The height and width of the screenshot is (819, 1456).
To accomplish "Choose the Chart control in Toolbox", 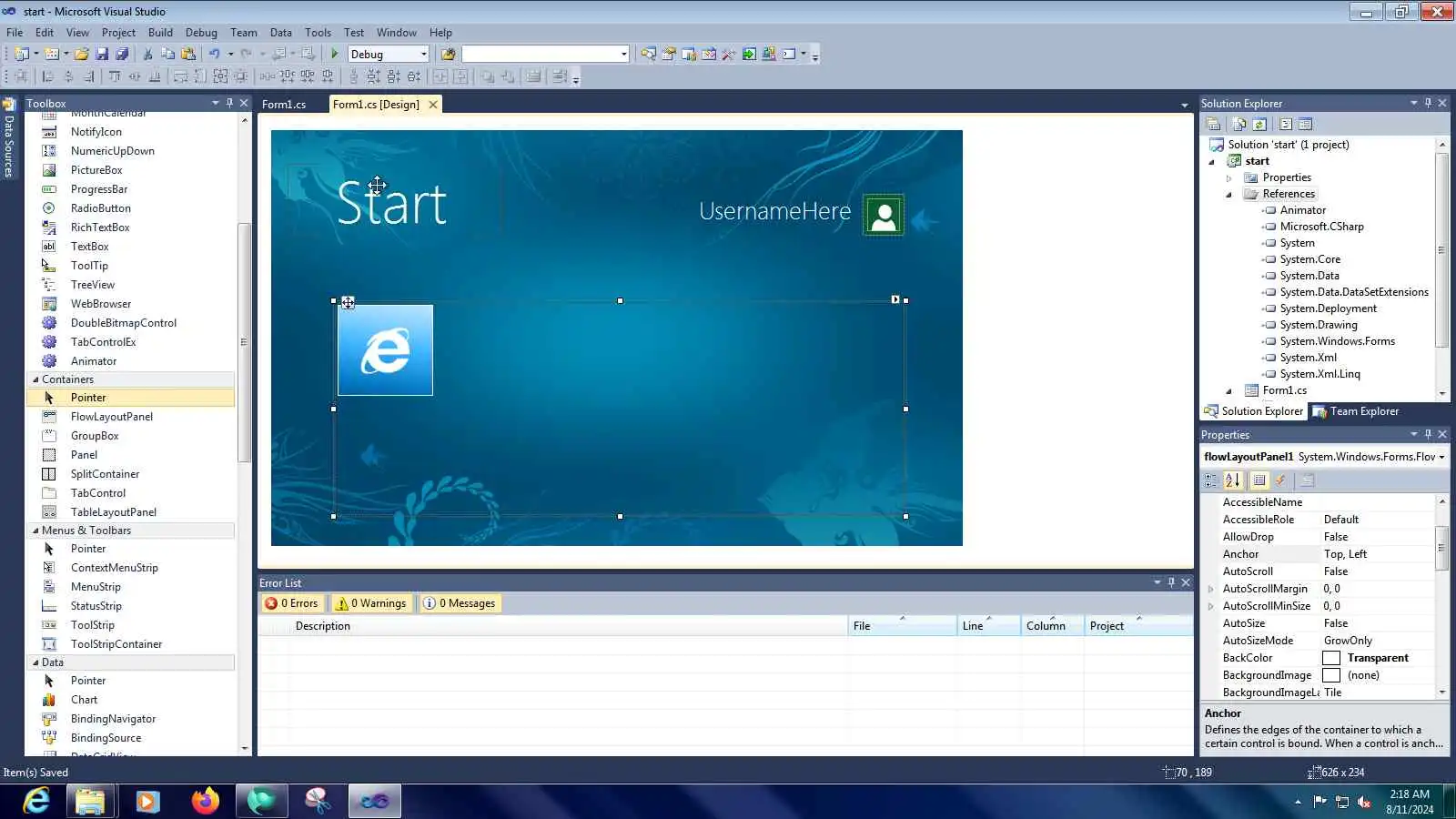I will 84,700.
